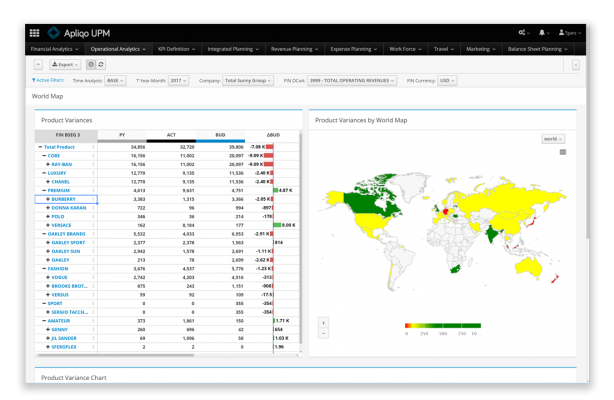
Task: Click the ΔBUD column header
Action: click(273, 135)
